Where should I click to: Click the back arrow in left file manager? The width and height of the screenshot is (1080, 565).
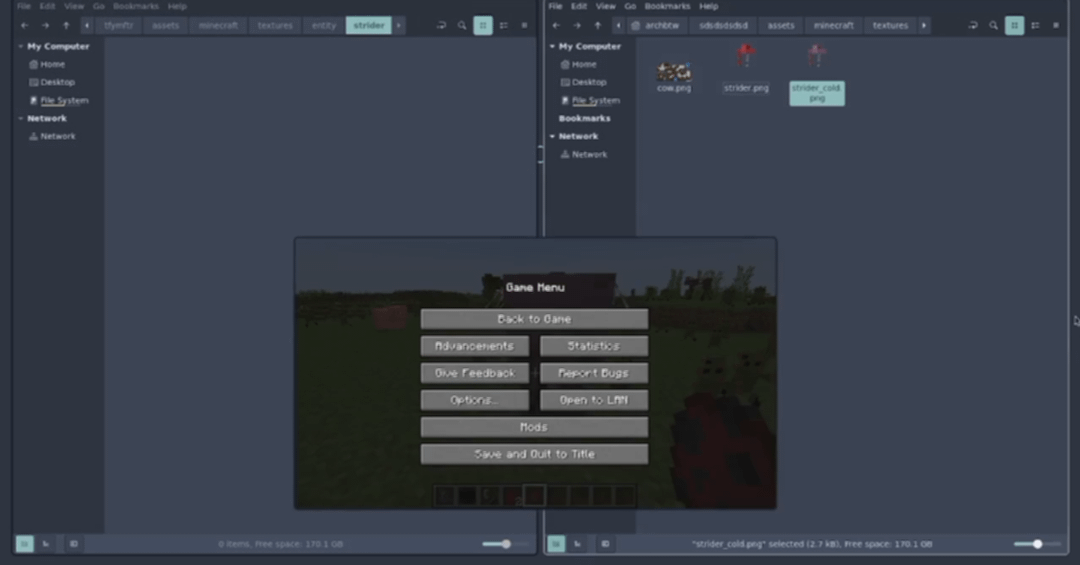(24, 25)
